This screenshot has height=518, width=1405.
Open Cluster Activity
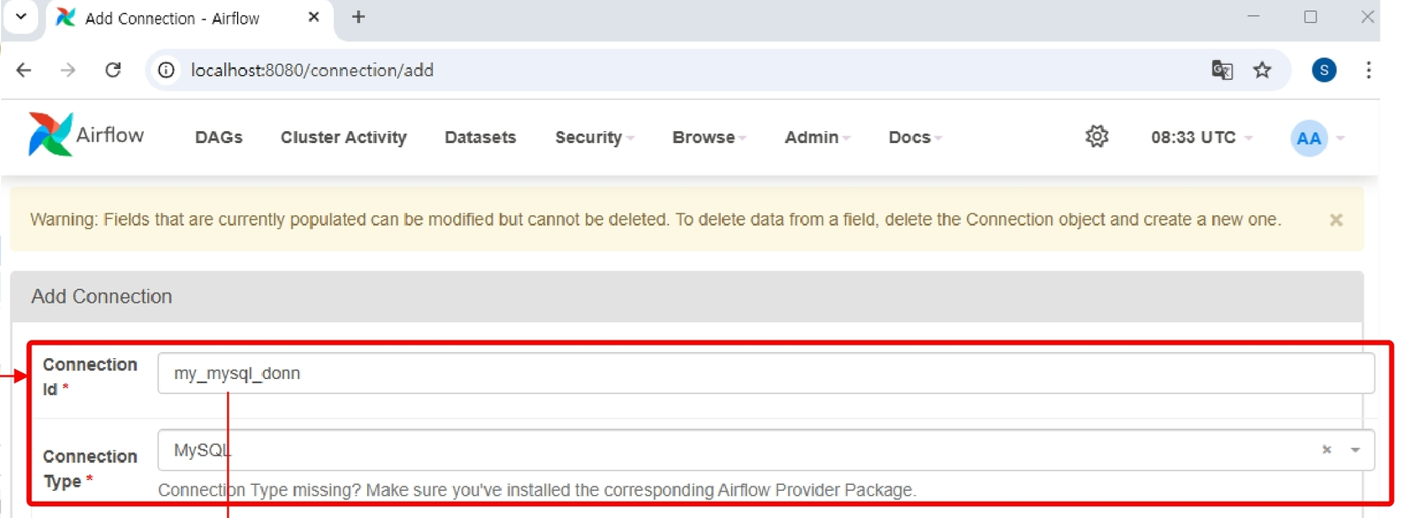point(344,138)
